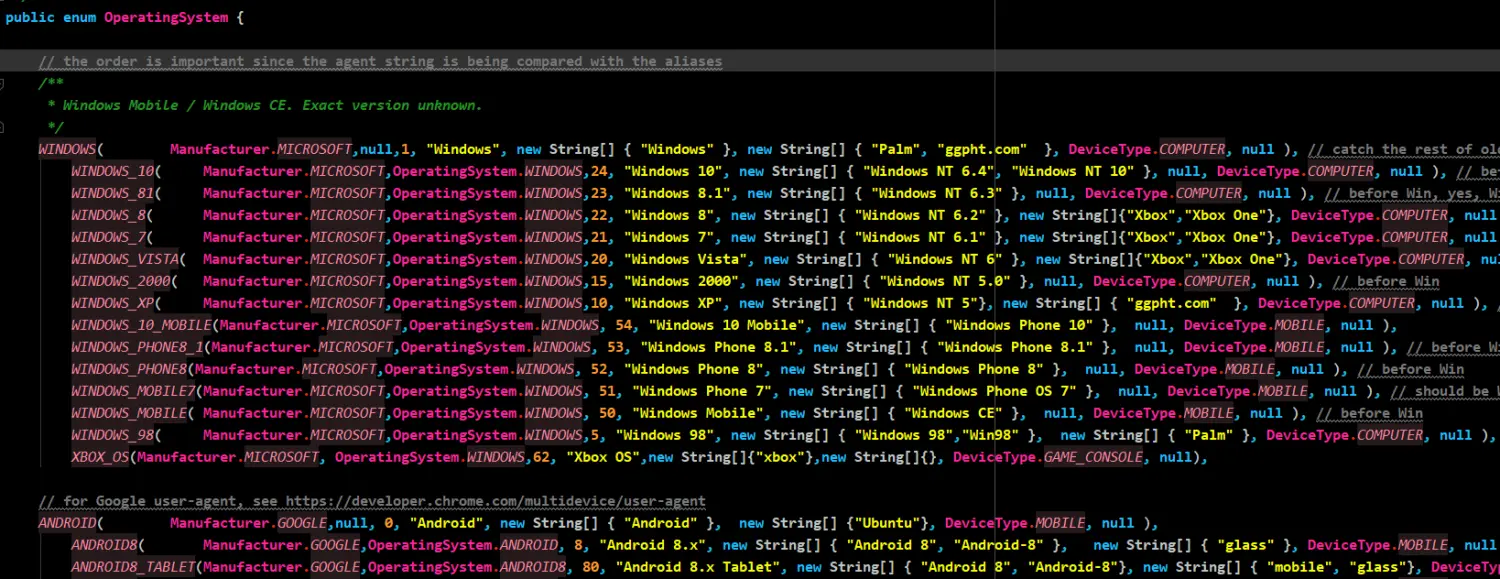
Task: Select the WINDOWS_PHONE8( enum constant
Action: (x=130, y=369)
